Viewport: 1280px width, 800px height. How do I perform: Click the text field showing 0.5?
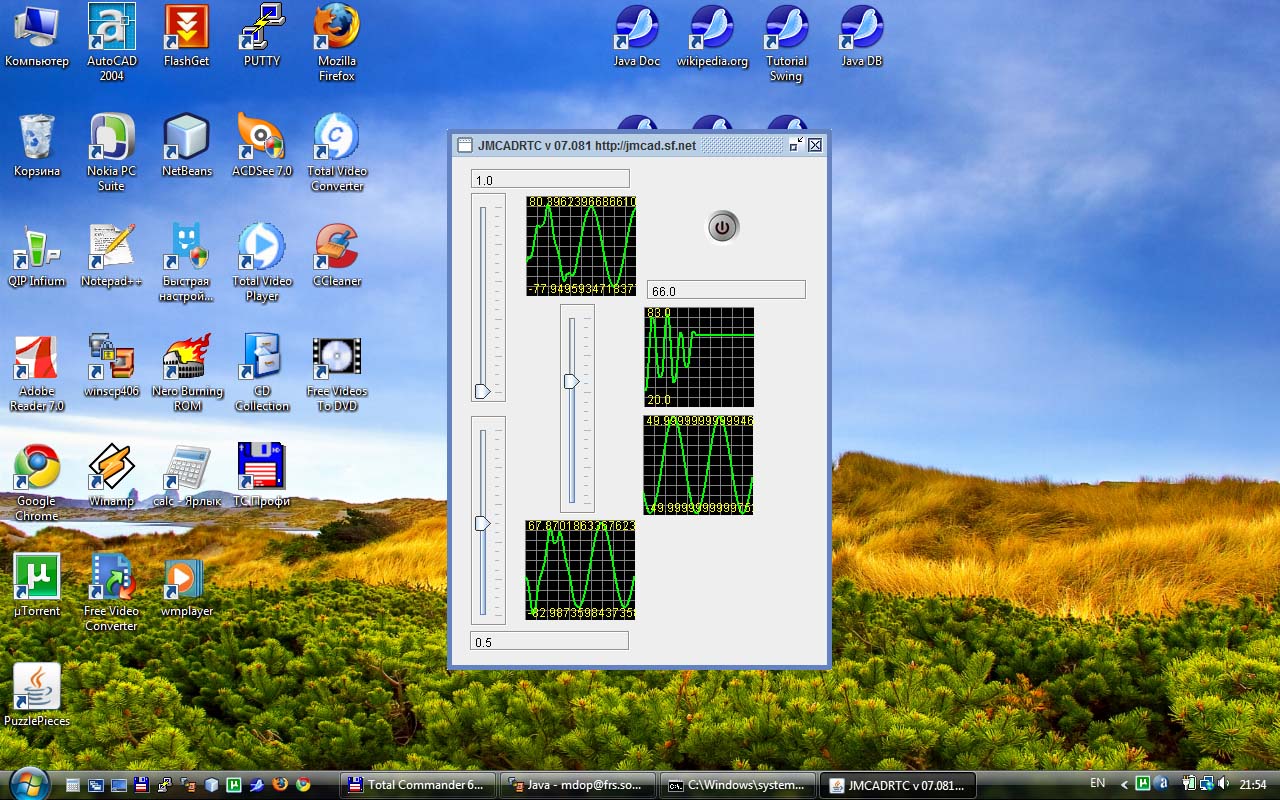(549, 642)
